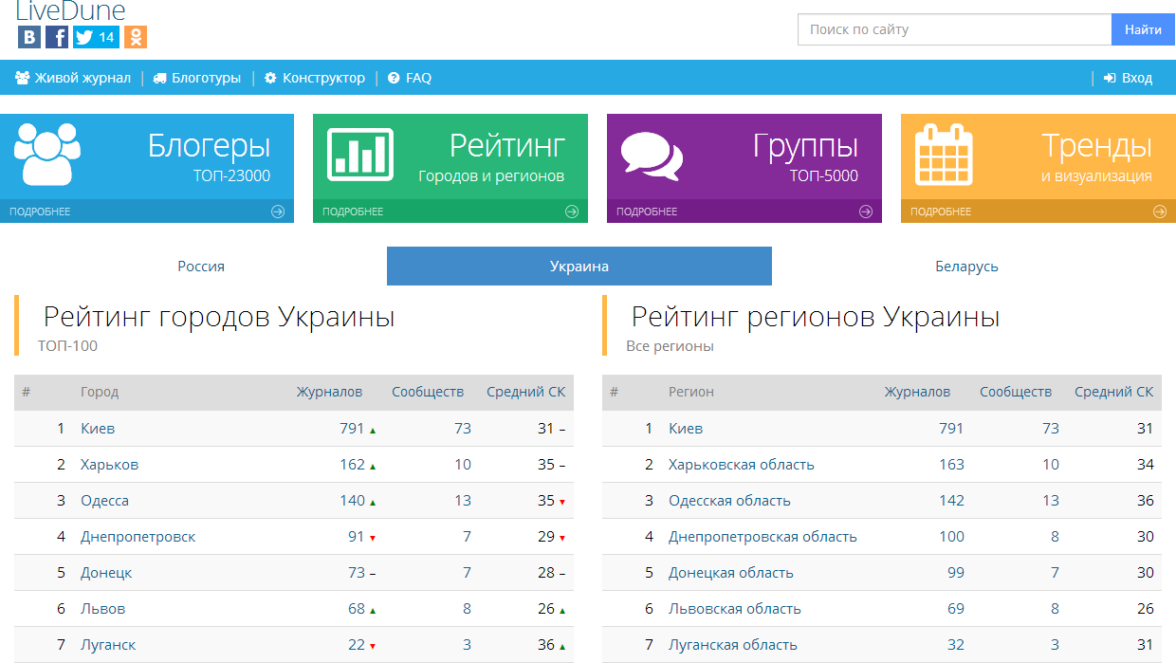
Task: Focus the Поиск по сайту field
Action: (x=954, y=30)
